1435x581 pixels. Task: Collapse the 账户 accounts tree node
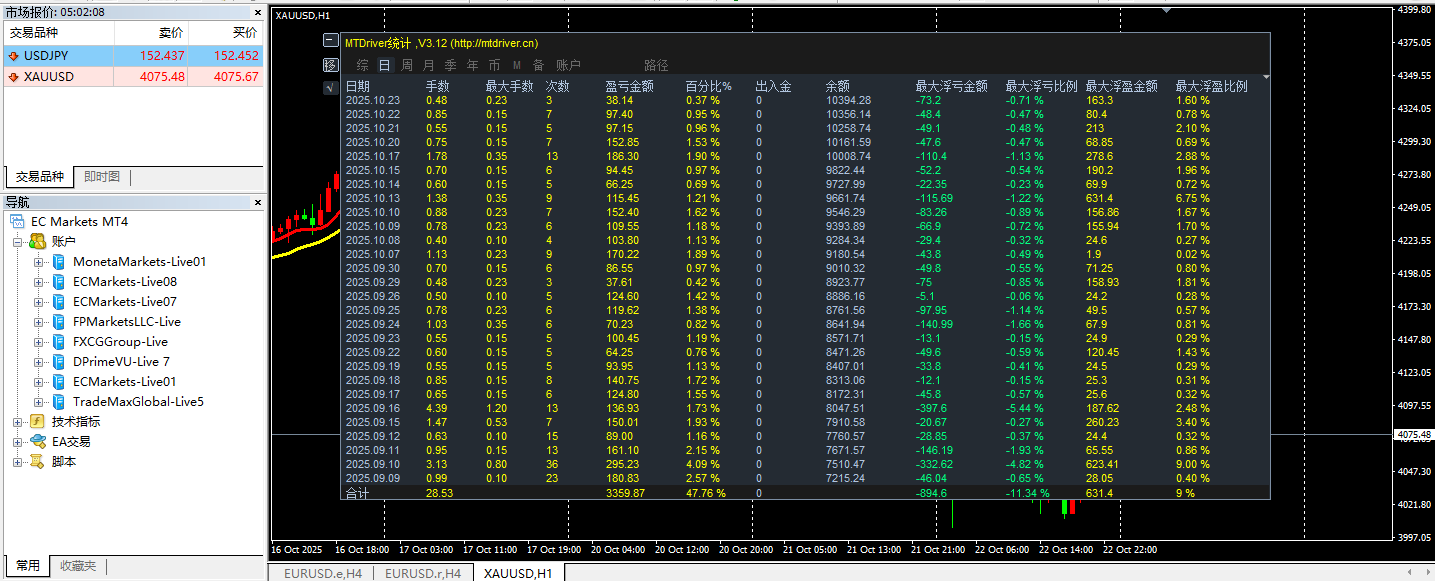tap(17, 242)
